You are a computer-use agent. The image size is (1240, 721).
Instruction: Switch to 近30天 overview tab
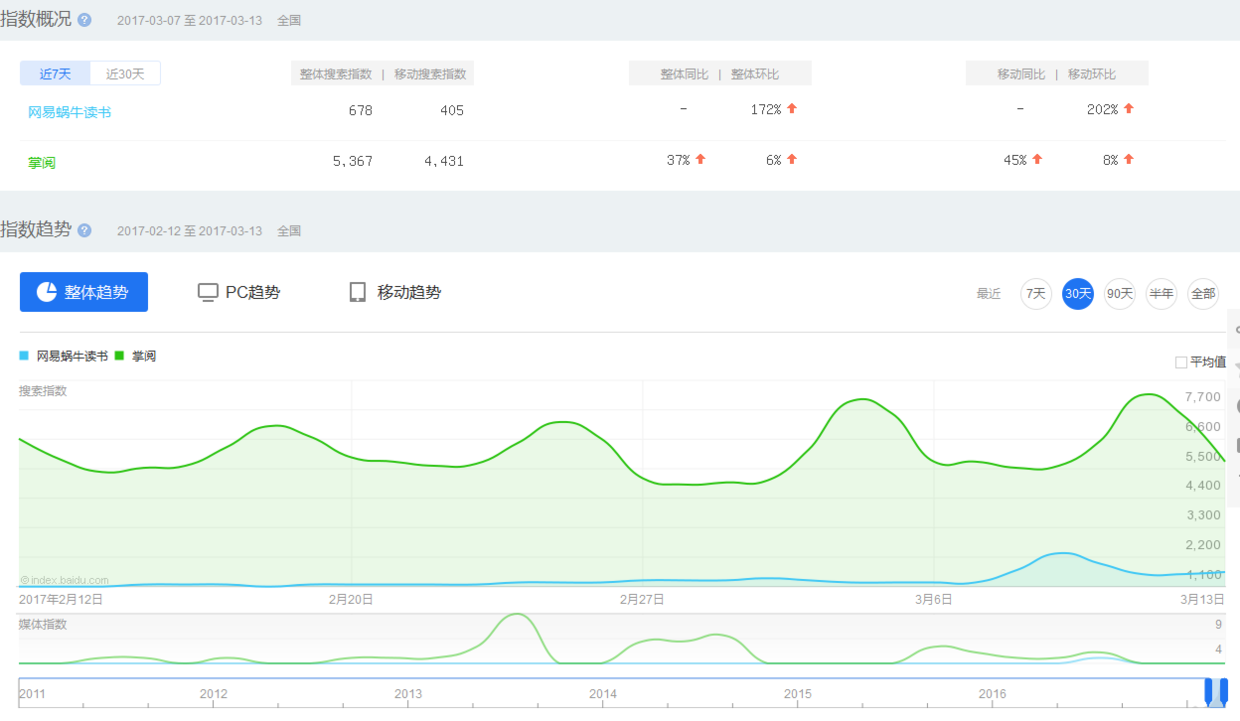(x=126, y=74)
